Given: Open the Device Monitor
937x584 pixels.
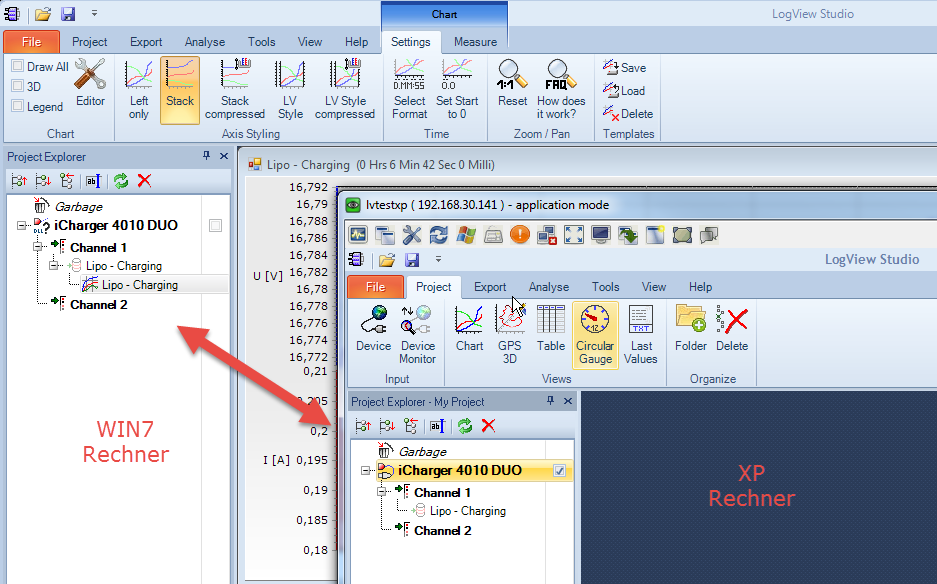Looking at the screenshot, I should pos(418,335).
